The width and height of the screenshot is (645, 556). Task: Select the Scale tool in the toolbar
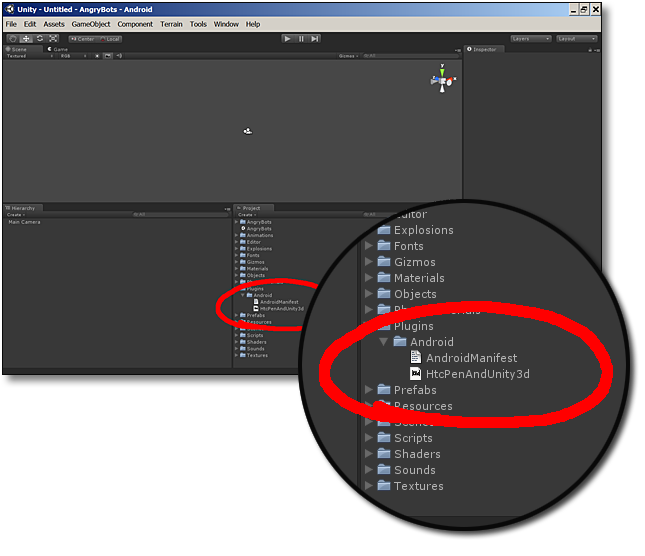click(x=53, y=39)
